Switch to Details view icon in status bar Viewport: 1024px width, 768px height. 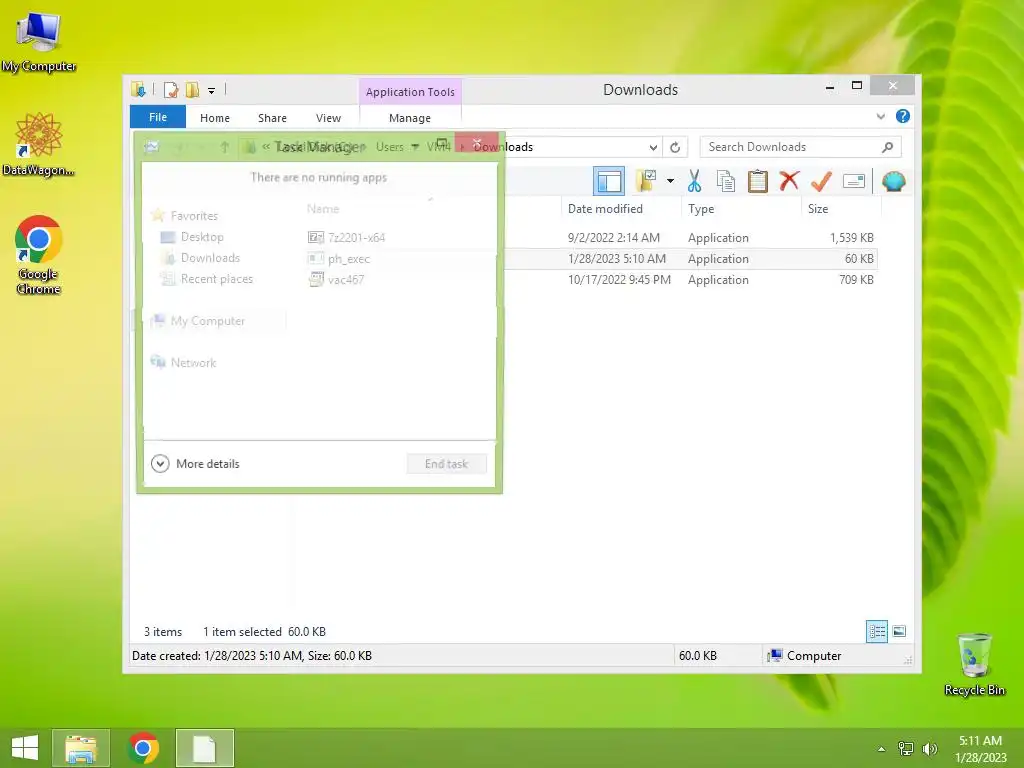[x=876, y=632]
